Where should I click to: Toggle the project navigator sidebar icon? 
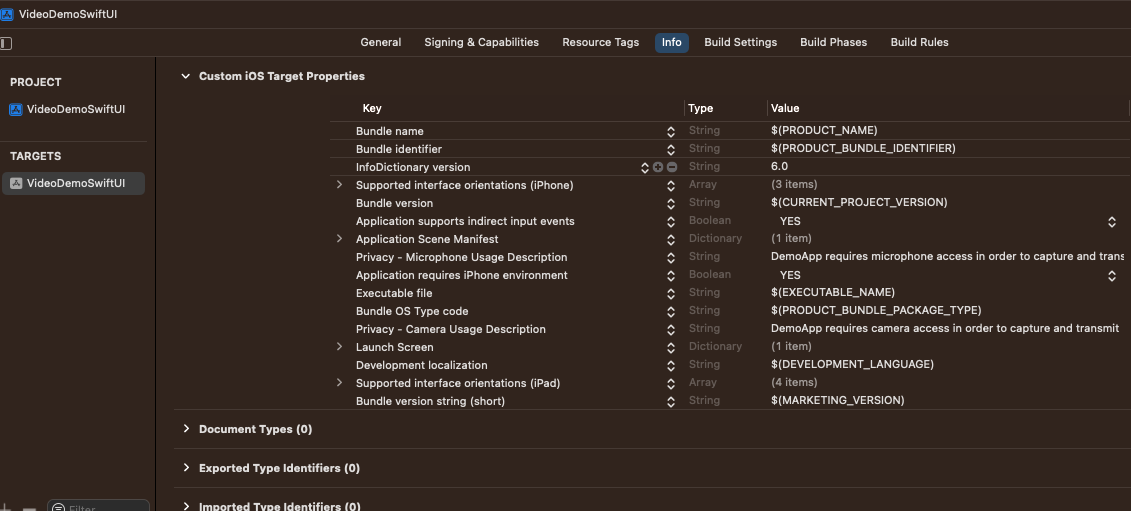point(6,43)
